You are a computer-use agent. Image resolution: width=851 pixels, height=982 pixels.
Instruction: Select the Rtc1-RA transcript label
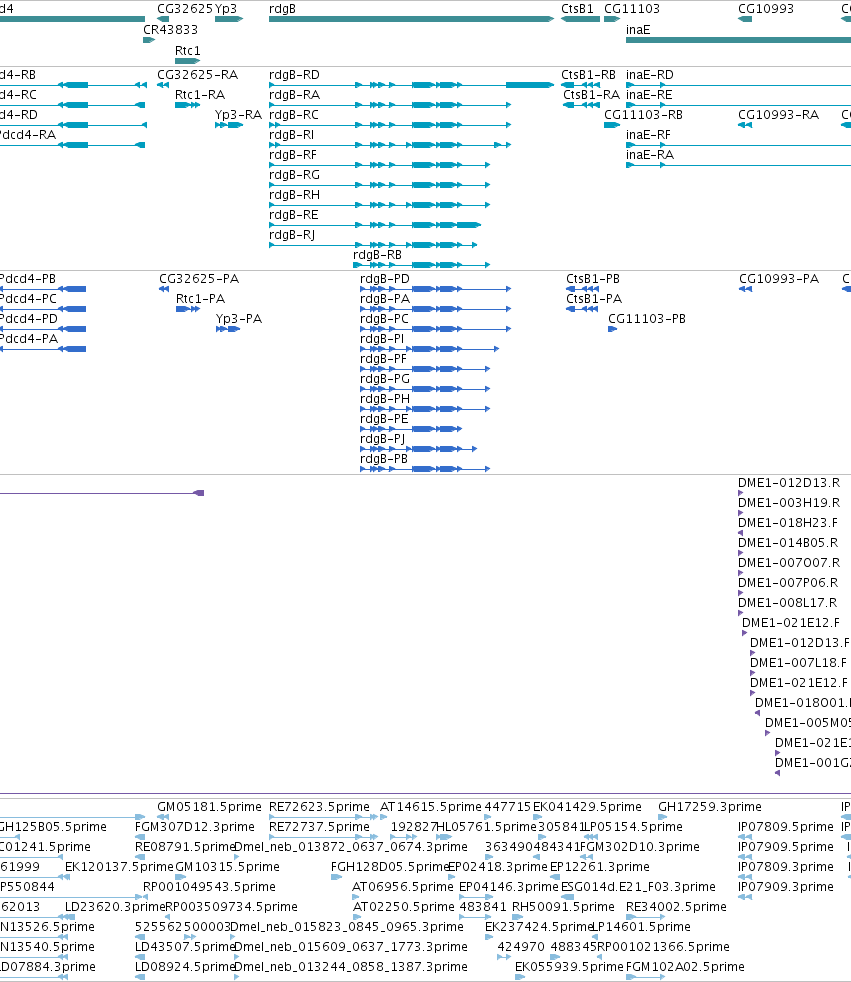200,95
